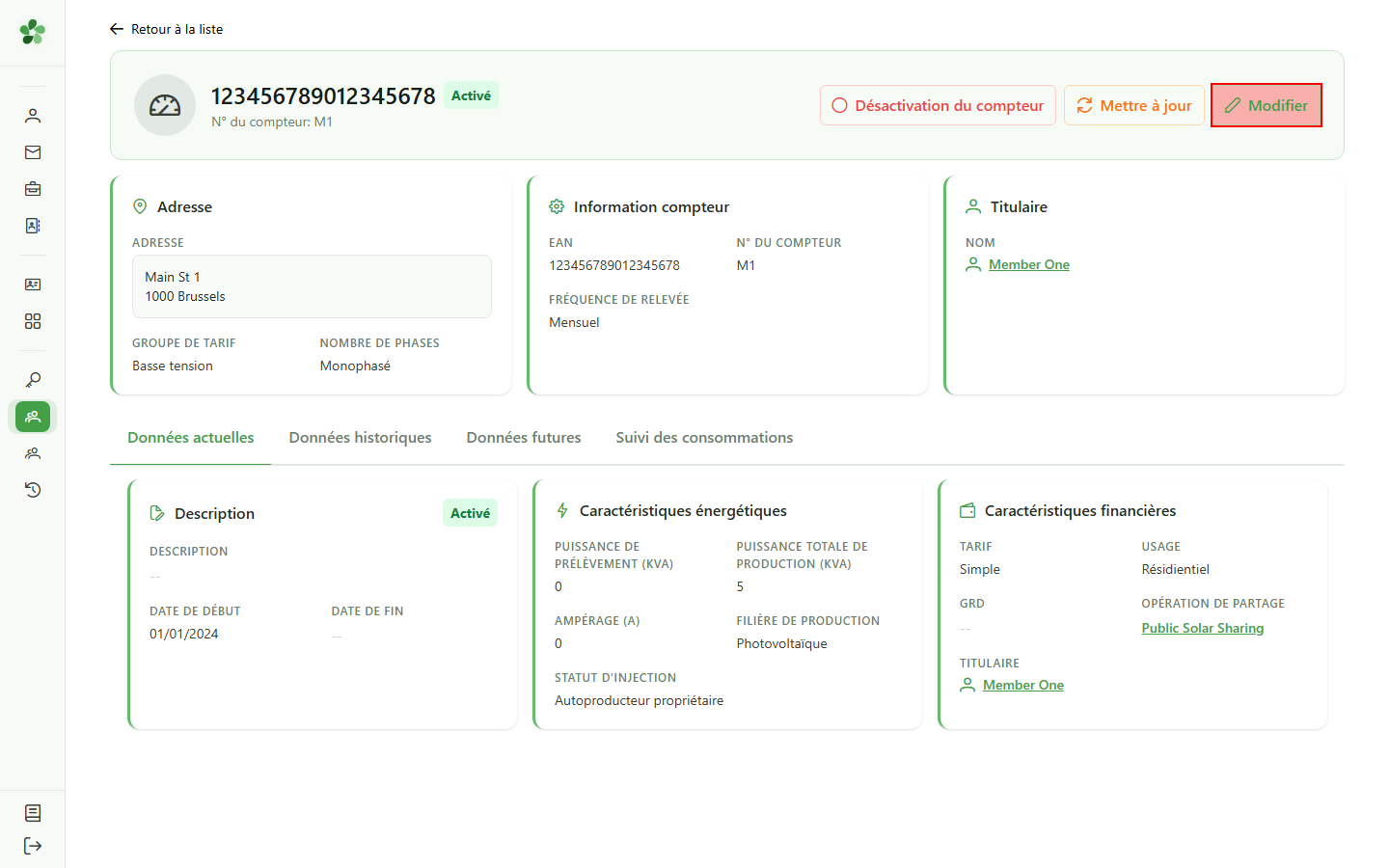Click the wallet icon by Caractéristiques financières
Image resolution: width=1389 pixels, height=868 pixels.
967,510
